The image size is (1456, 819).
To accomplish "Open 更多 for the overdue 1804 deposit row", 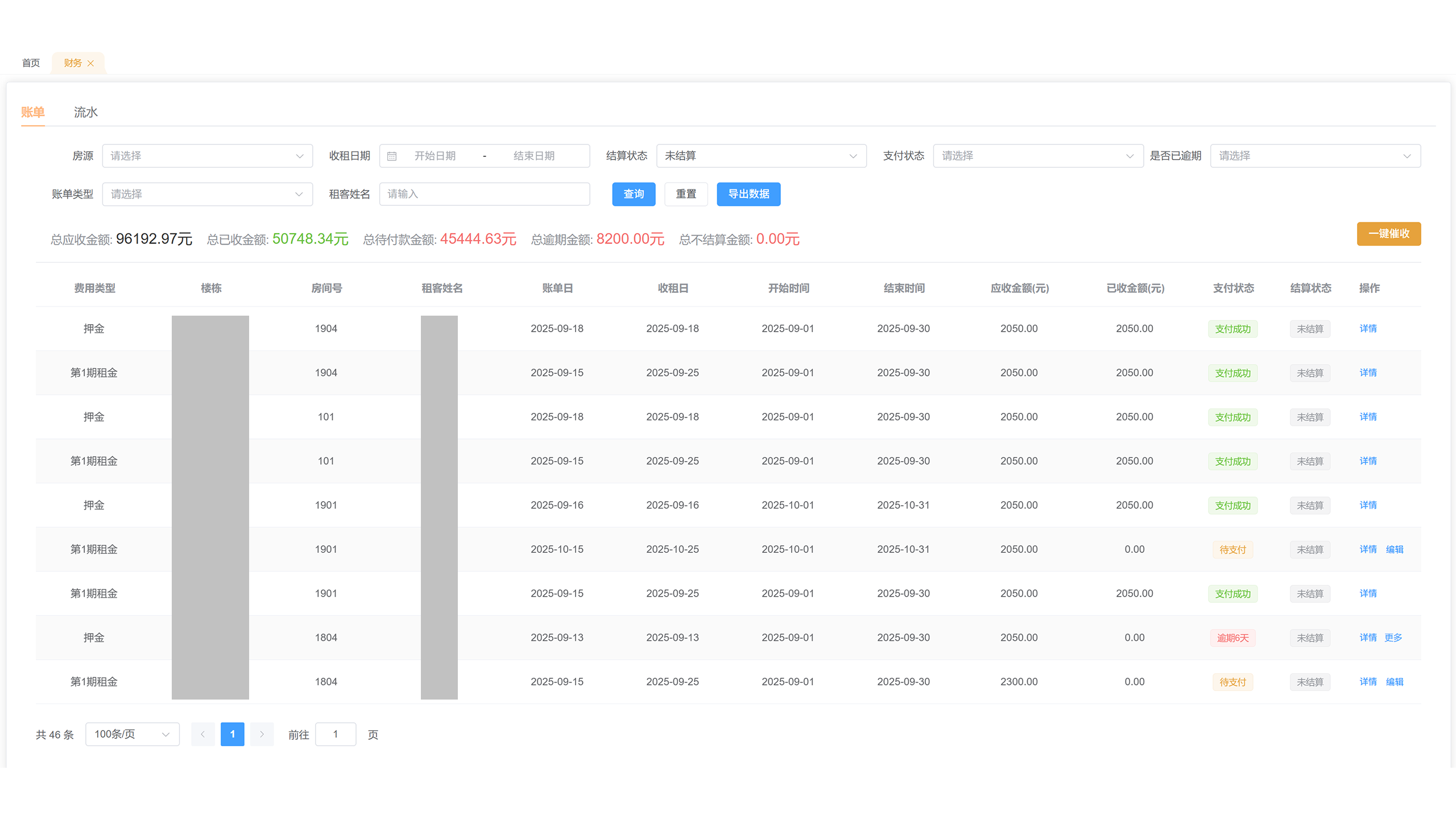I will 1393,638.
